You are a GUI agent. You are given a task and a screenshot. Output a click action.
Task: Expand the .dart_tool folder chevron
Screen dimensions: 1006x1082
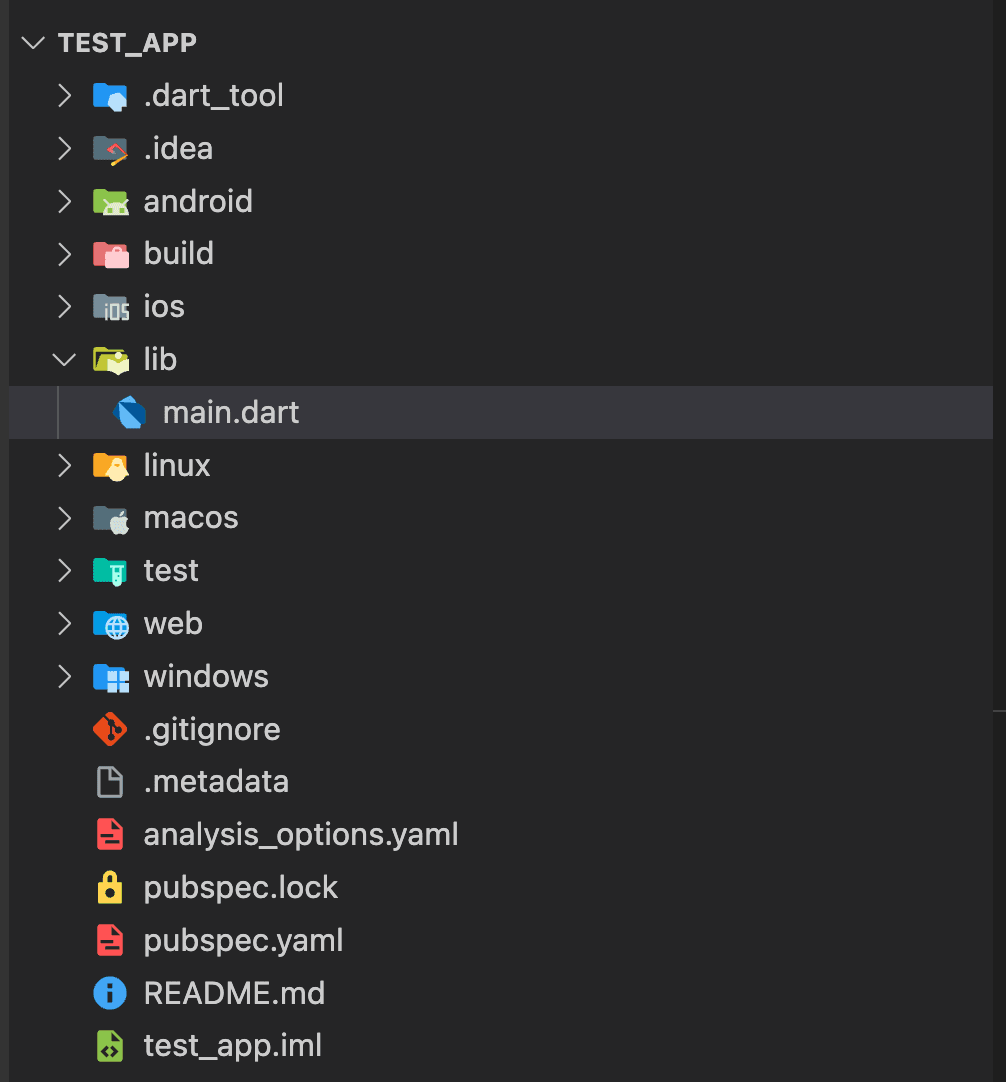[x=64, y=96]
